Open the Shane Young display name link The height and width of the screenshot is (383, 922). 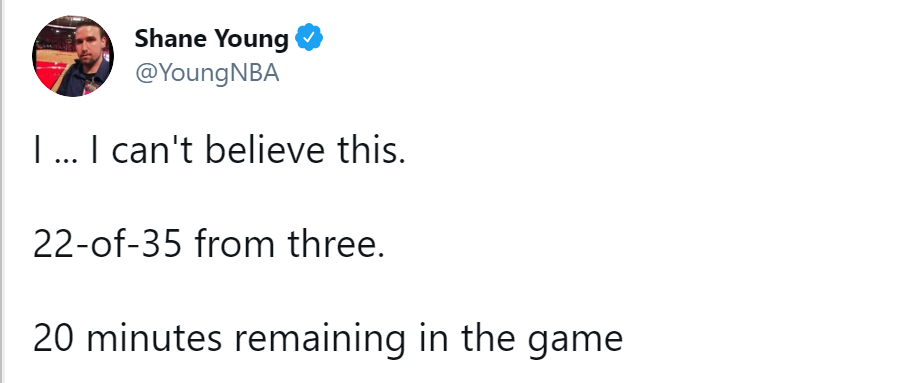(x=212, y=38)
